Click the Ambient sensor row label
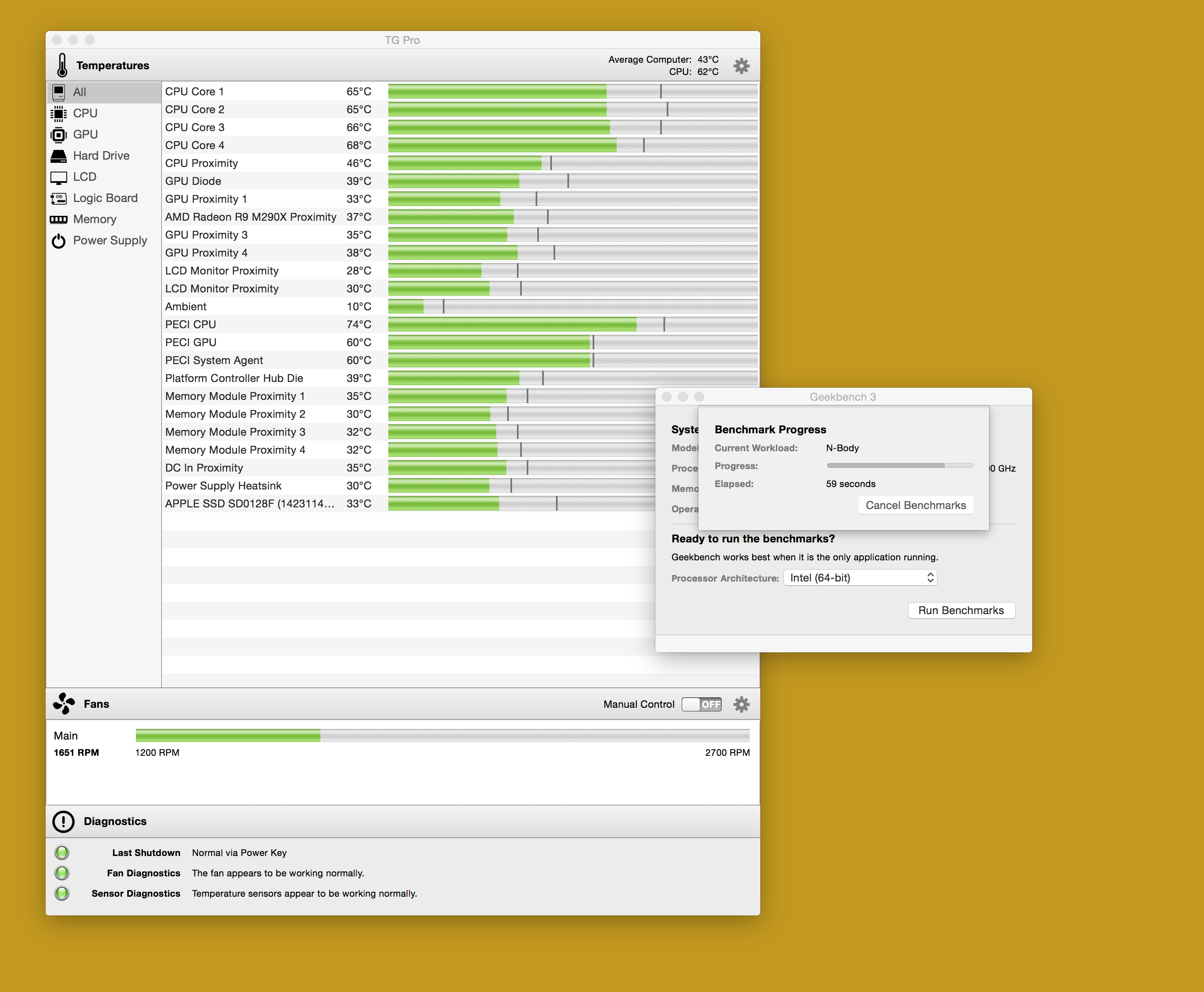Screen dimensions: 1204x992 [186, 306]
